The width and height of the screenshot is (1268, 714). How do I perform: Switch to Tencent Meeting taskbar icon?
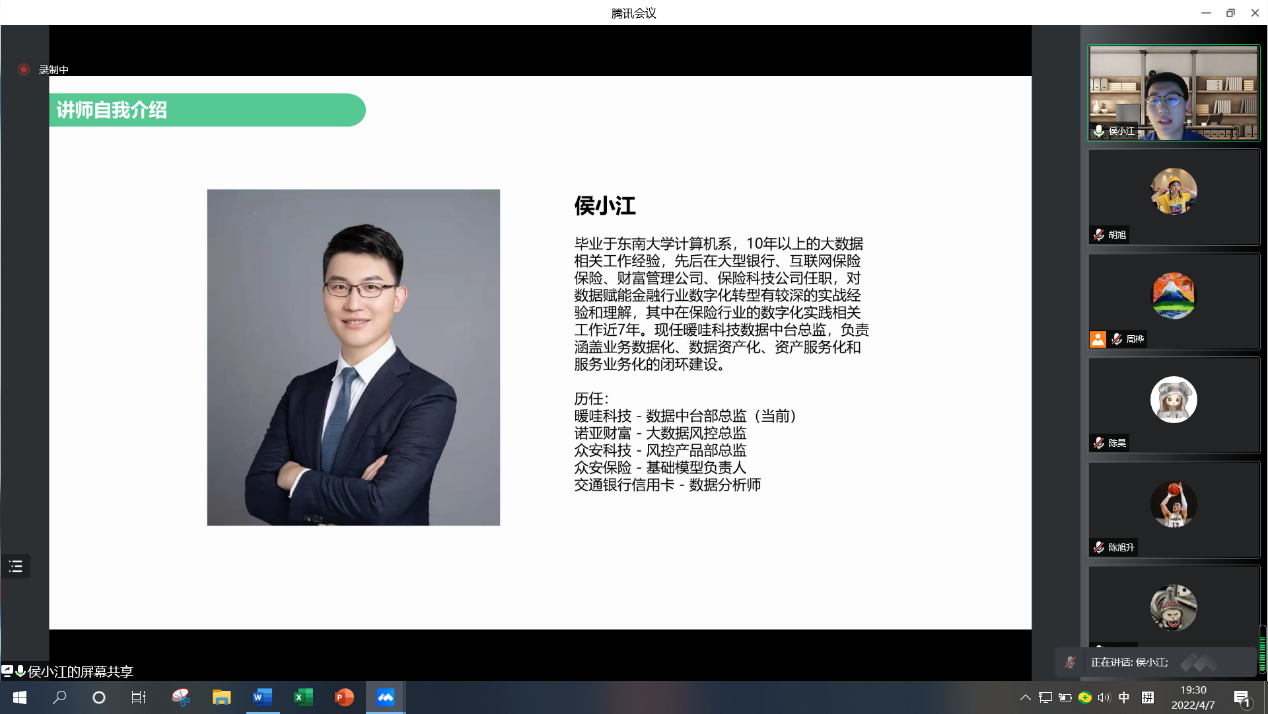pyautogui.click(x=386, y=697)
